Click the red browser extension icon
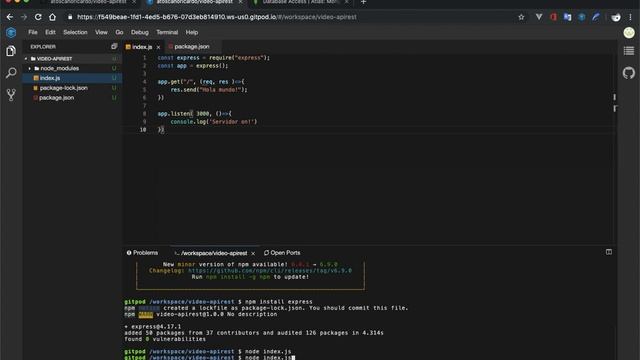640x360 pixels. (553, 17)
